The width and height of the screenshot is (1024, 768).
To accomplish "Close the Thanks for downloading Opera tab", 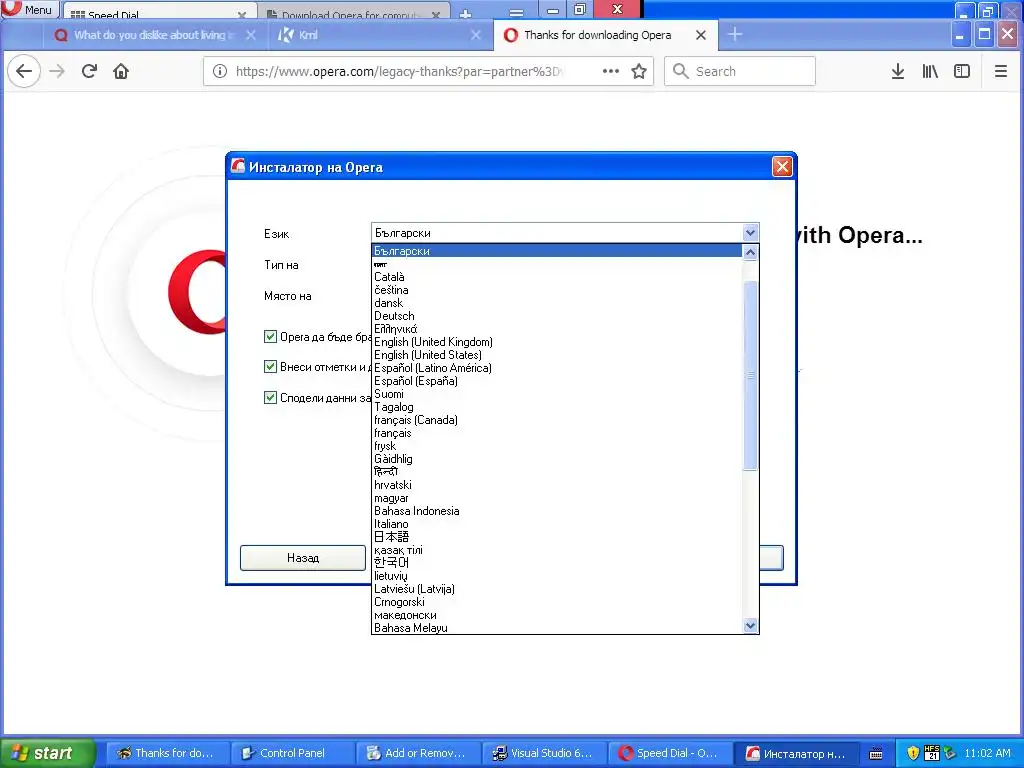I will (x=701, y=35).
